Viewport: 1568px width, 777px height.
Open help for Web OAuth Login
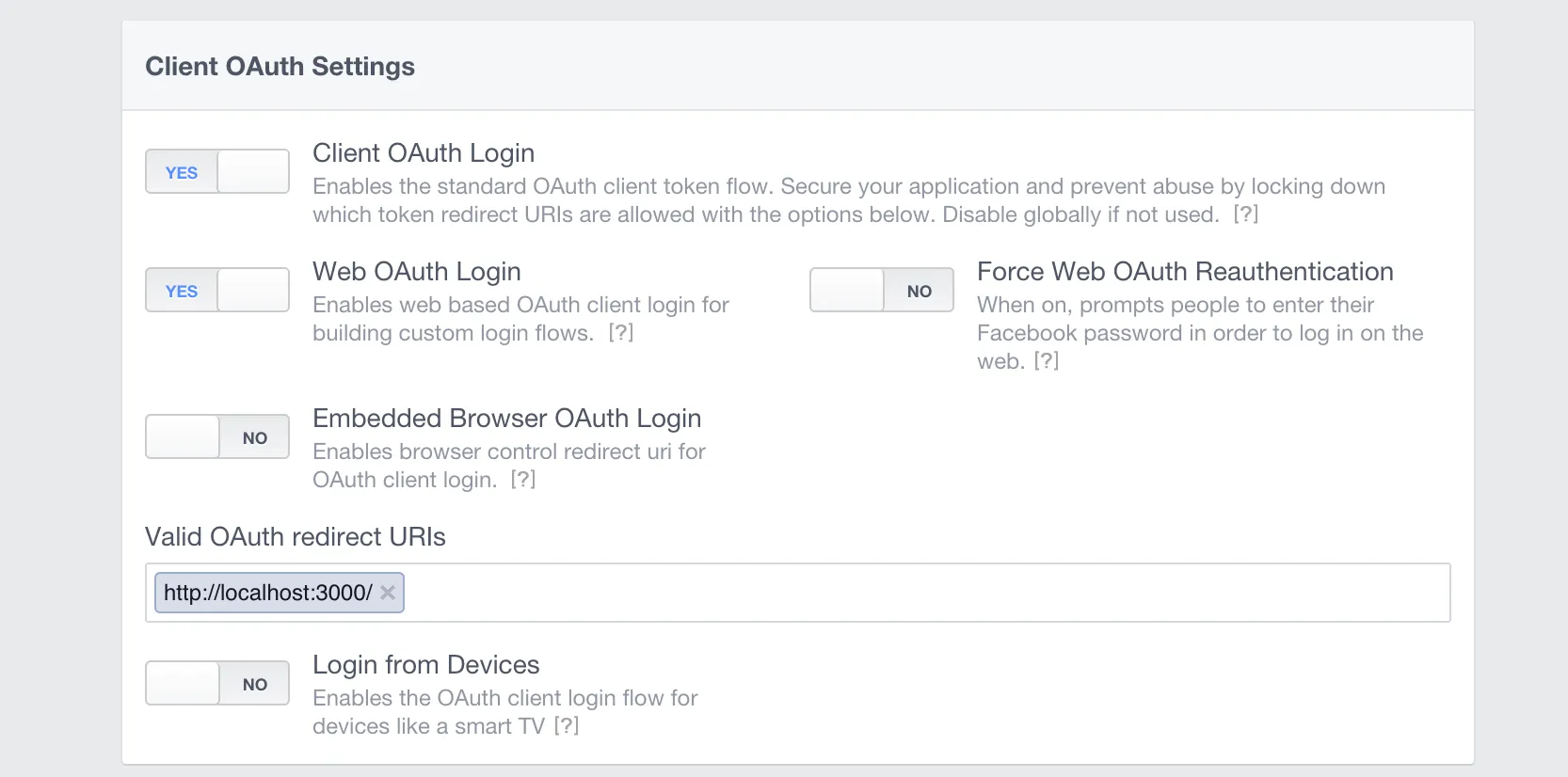tap(621, 333)
